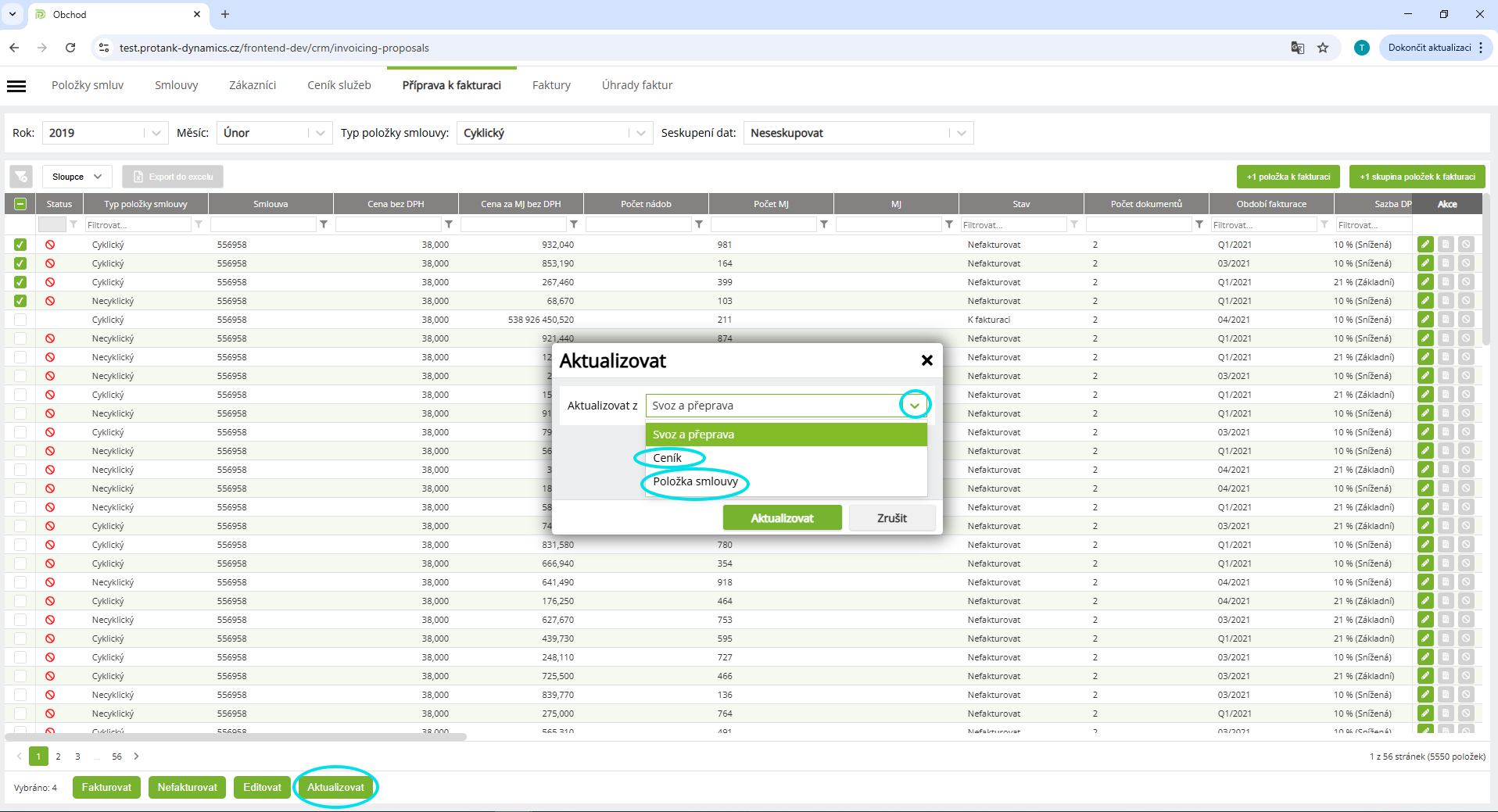The image size is (1498, 812).
Task: Check the checkbox for row 831,580
Action: click(x=20, y=545)
